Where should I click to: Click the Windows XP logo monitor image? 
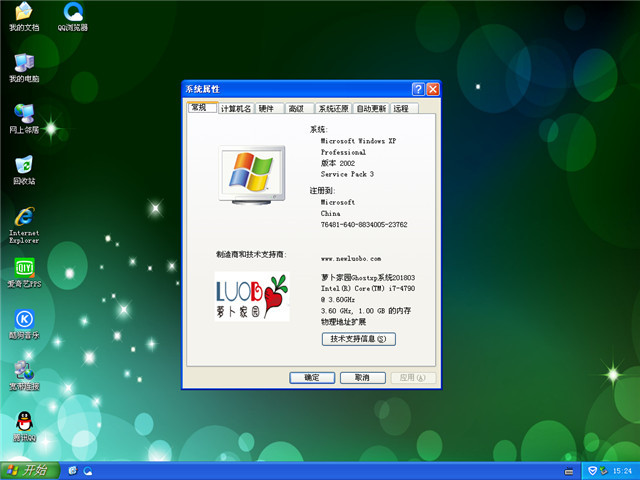point(252,175)
